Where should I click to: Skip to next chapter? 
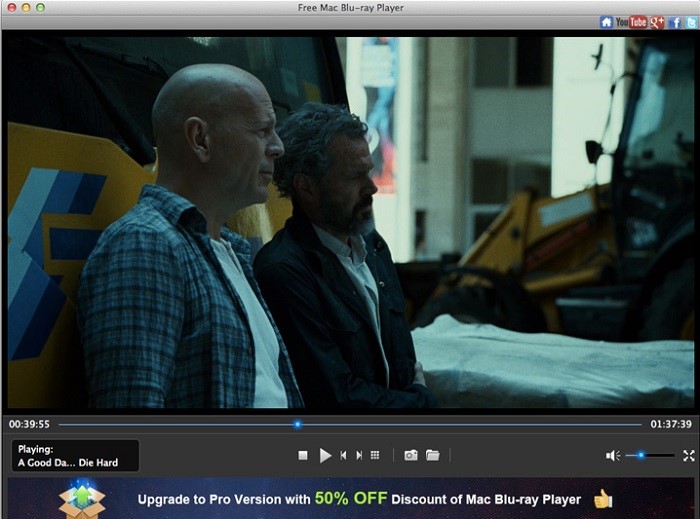click(359, 455)
